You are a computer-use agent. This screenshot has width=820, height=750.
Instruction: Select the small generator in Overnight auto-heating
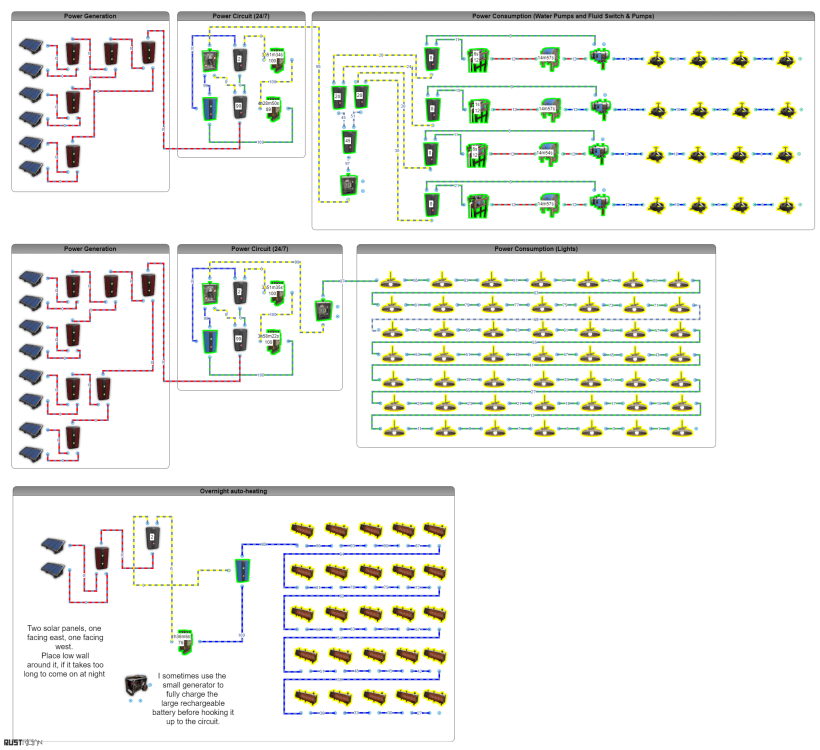coord(136,685)
